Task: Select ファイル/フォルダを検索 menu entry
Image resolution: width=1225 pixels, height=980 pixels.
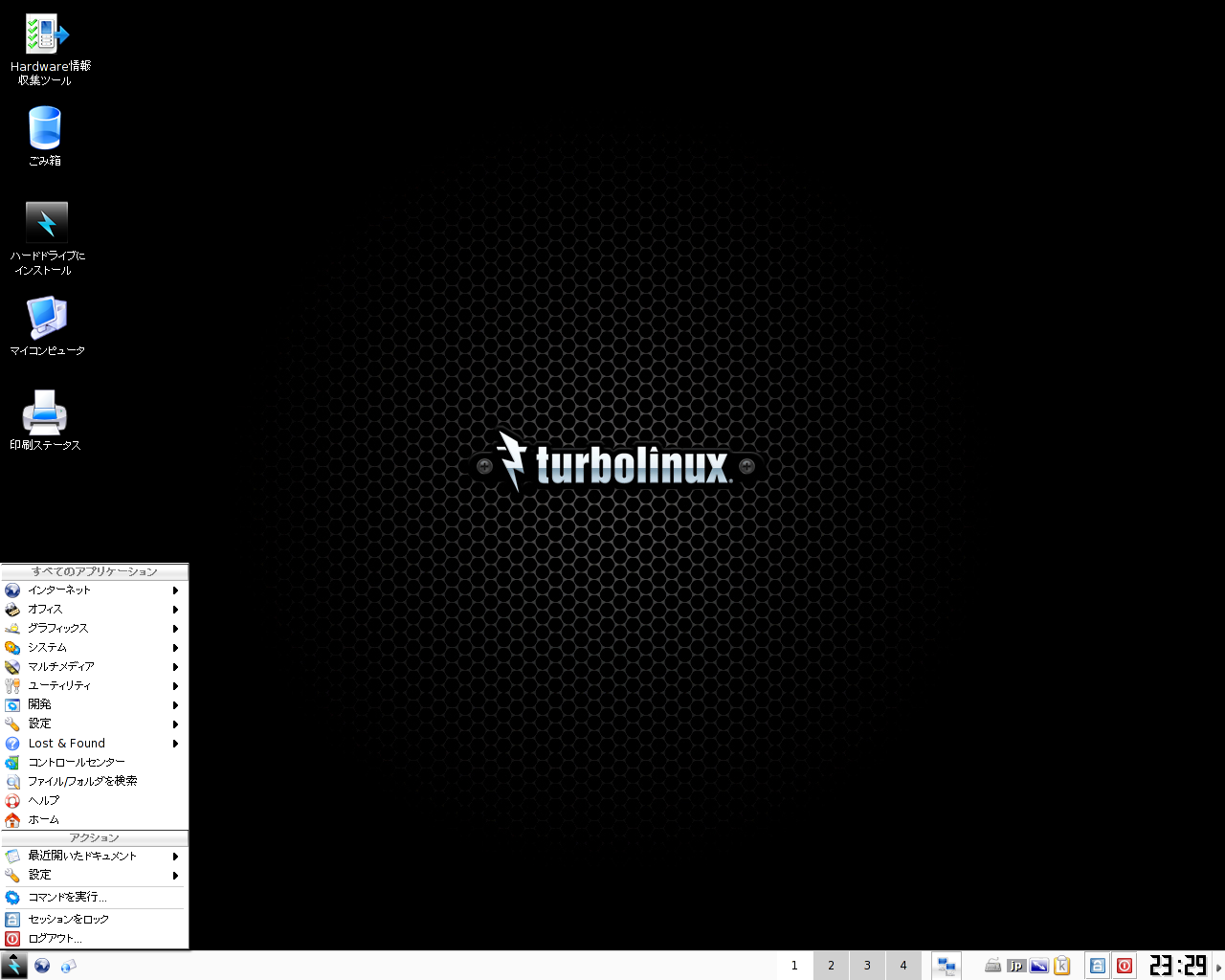Action: coord(82,781)
